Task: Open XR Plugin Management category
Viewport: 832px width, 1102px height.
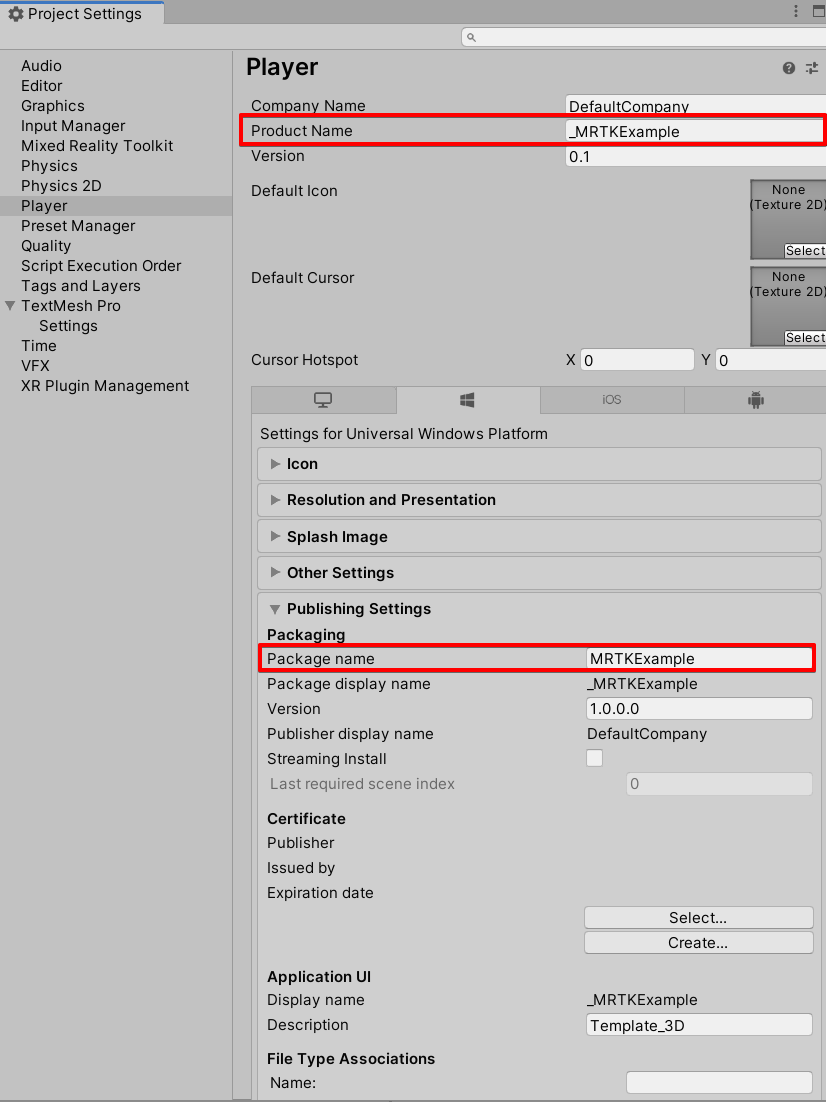Action: 105,386
